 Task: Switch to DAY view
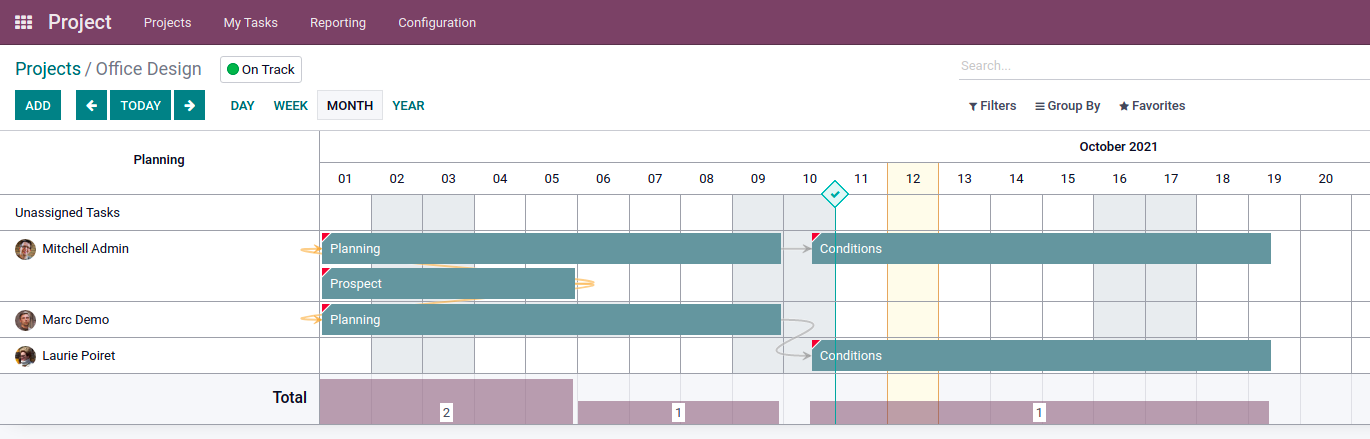click(243, 105)
